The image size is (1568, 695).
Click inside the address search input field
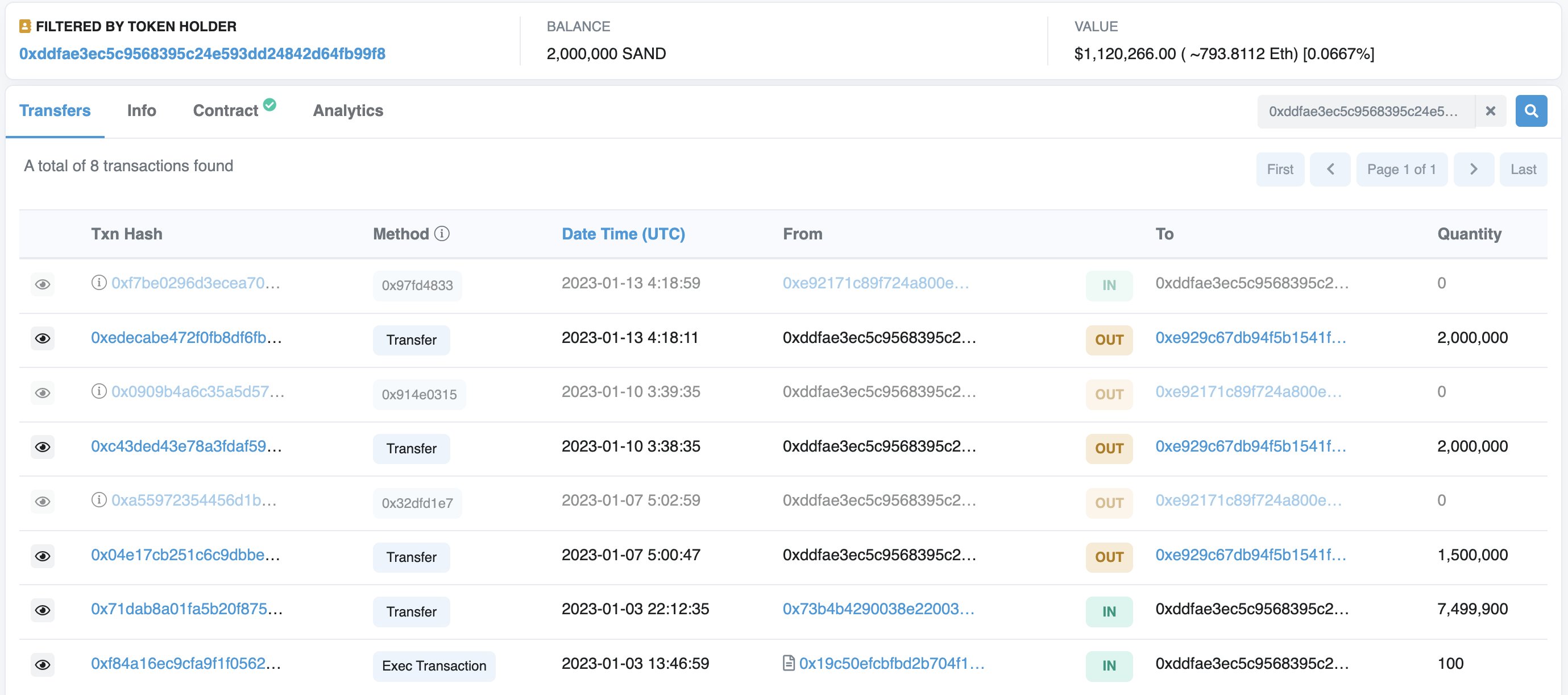pyautogui.click(x=1363, y=111)
